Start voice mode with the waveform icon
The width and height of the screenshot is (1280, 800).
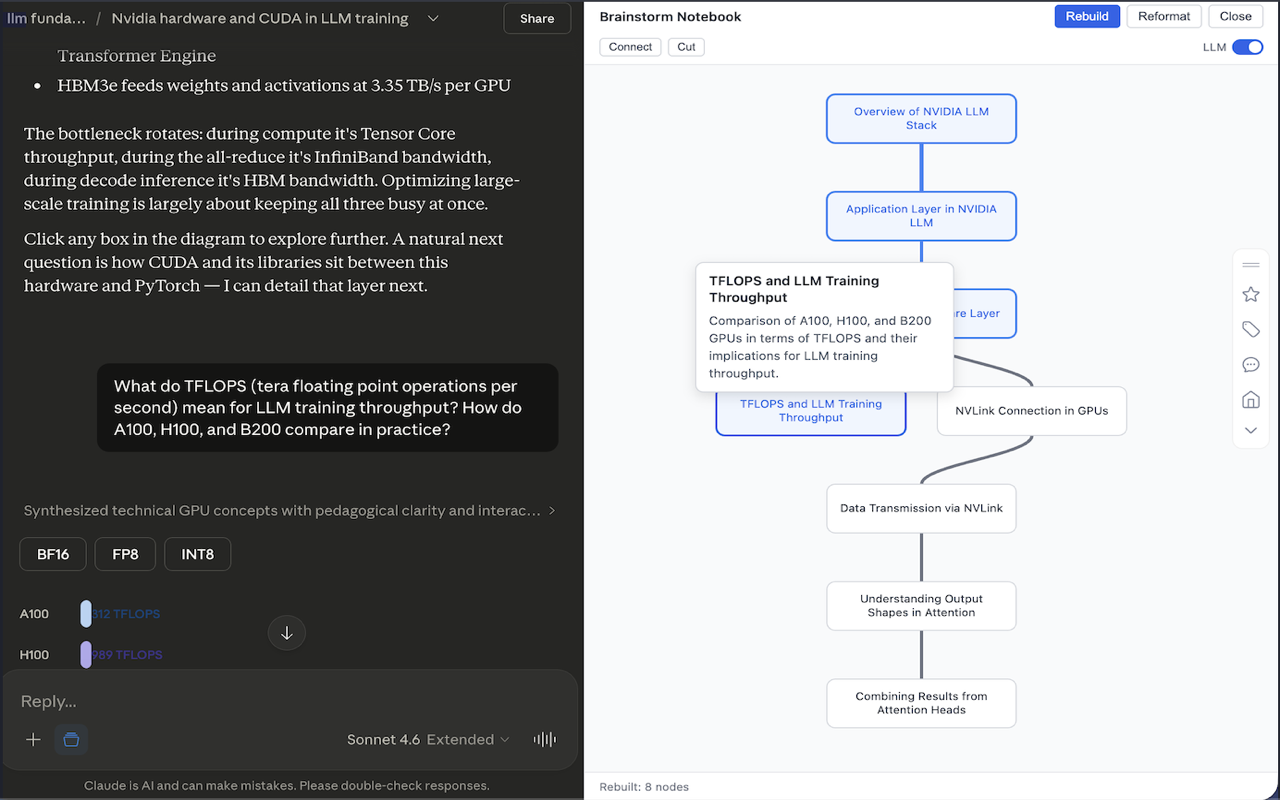tap(545, 739)
